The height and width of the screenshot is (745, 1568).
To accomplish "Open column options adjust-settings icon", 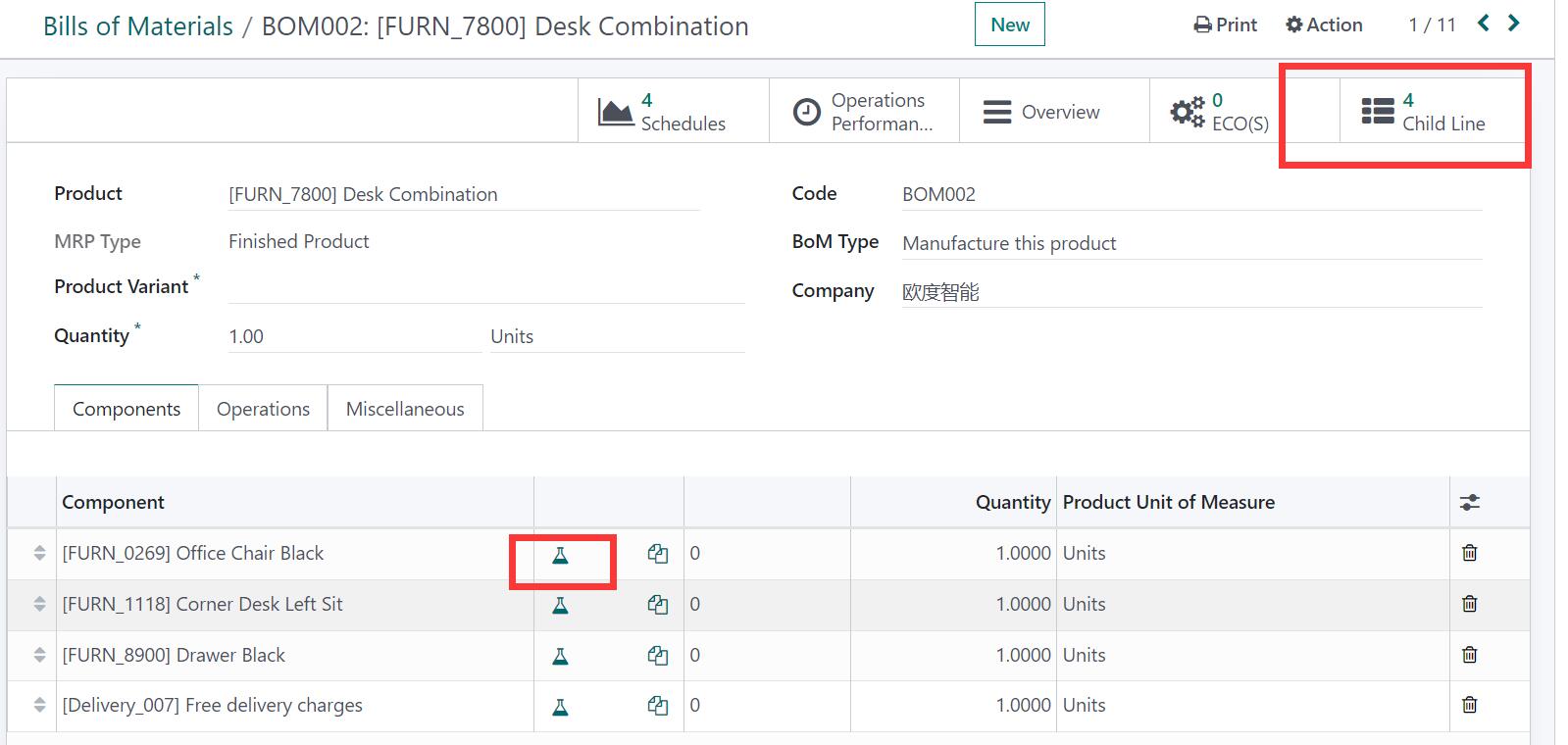I will click(1469, 503).
